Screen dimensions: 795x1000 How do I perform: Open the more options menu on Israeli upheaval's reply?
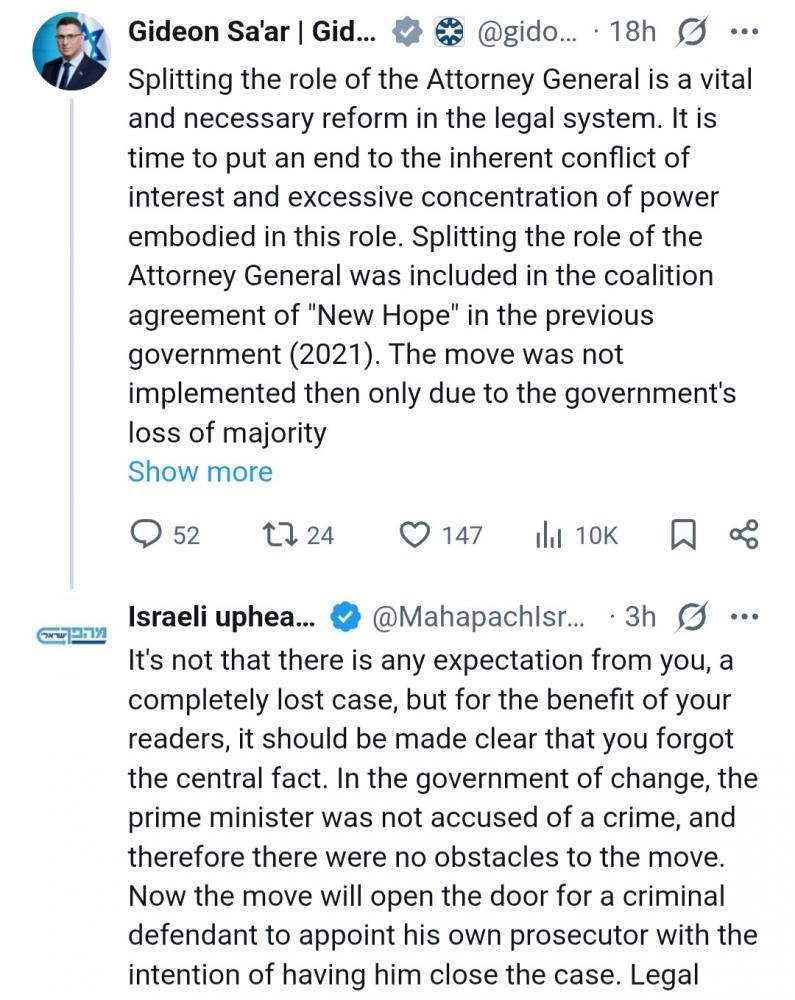pyautogui.click(x=745, y=617)
